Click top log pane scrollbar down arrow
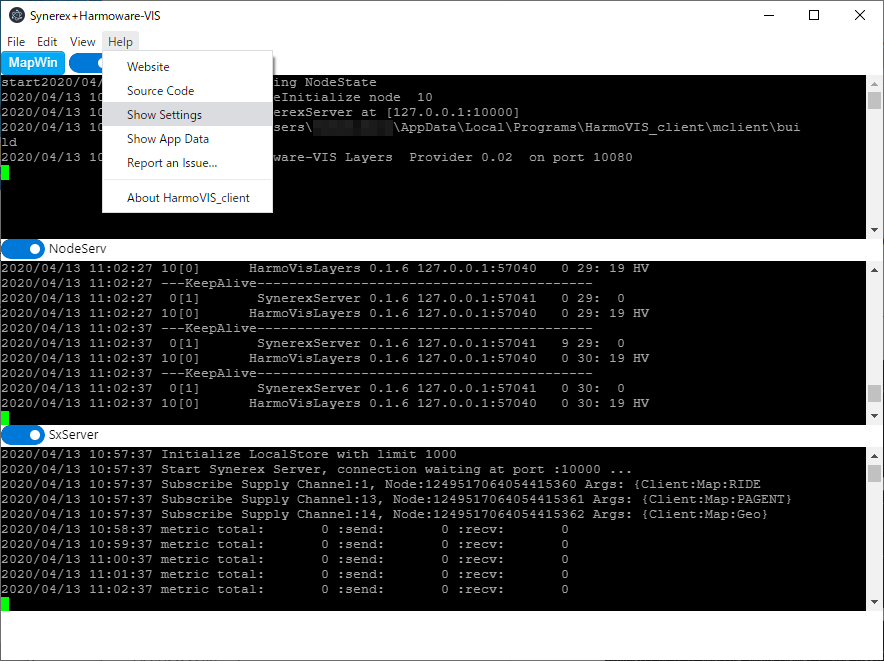The height and width of the screenshot is (661, 884). (874, 230)
